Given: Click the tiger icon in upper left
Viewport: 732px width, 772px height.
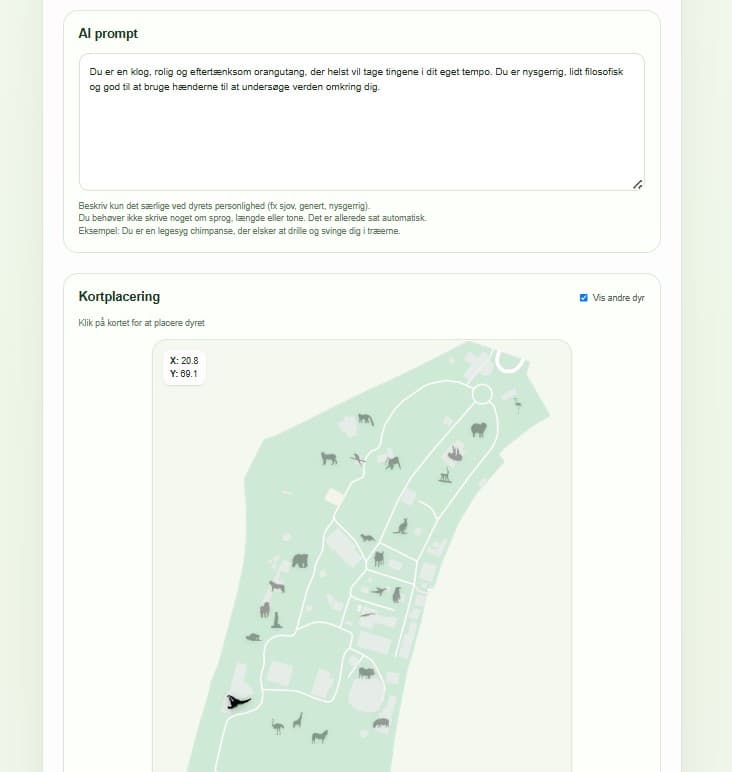Looking at the screenshot, I should [329, 458].
